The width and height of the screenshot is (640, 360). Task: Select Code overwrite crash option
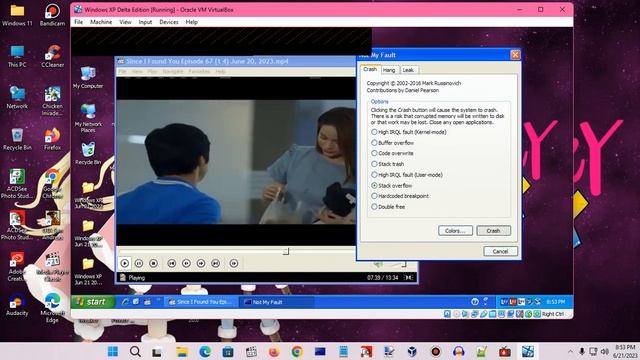[393, 153]
